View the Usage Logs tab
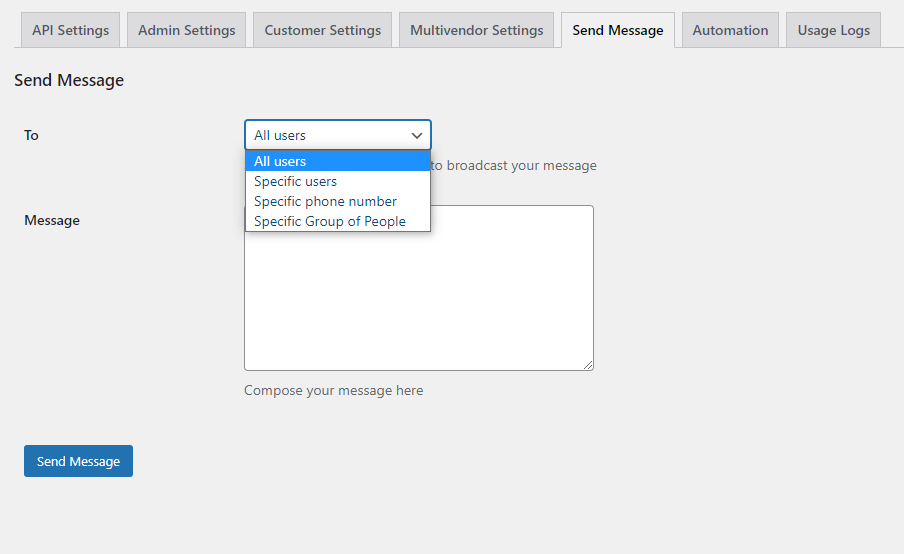This screenshot has width=904, height=554. [833, 30]
